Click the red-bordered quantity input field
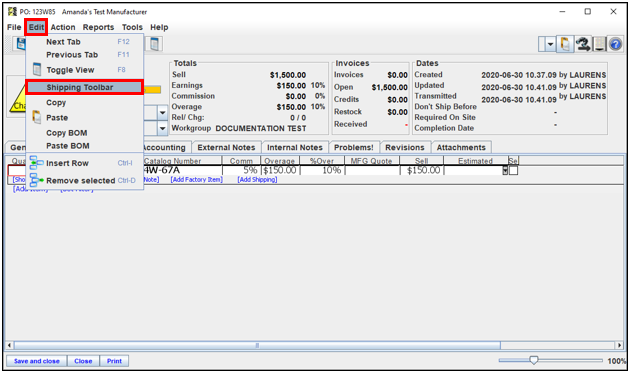This screenshot has width=630, height=375. 16,170
